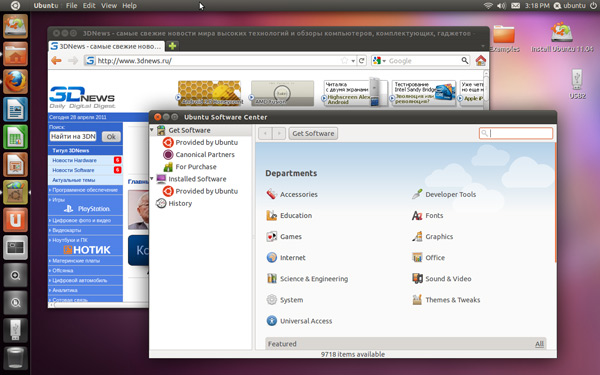This screenshot has width=600, height=375.
Task: Open History in Software Center sidebar
Action: [174, 203]
